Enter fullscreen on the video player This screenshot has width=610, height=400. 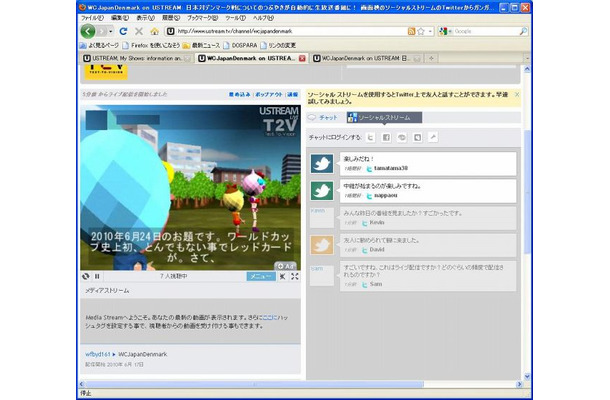click(x=295, y=276)
